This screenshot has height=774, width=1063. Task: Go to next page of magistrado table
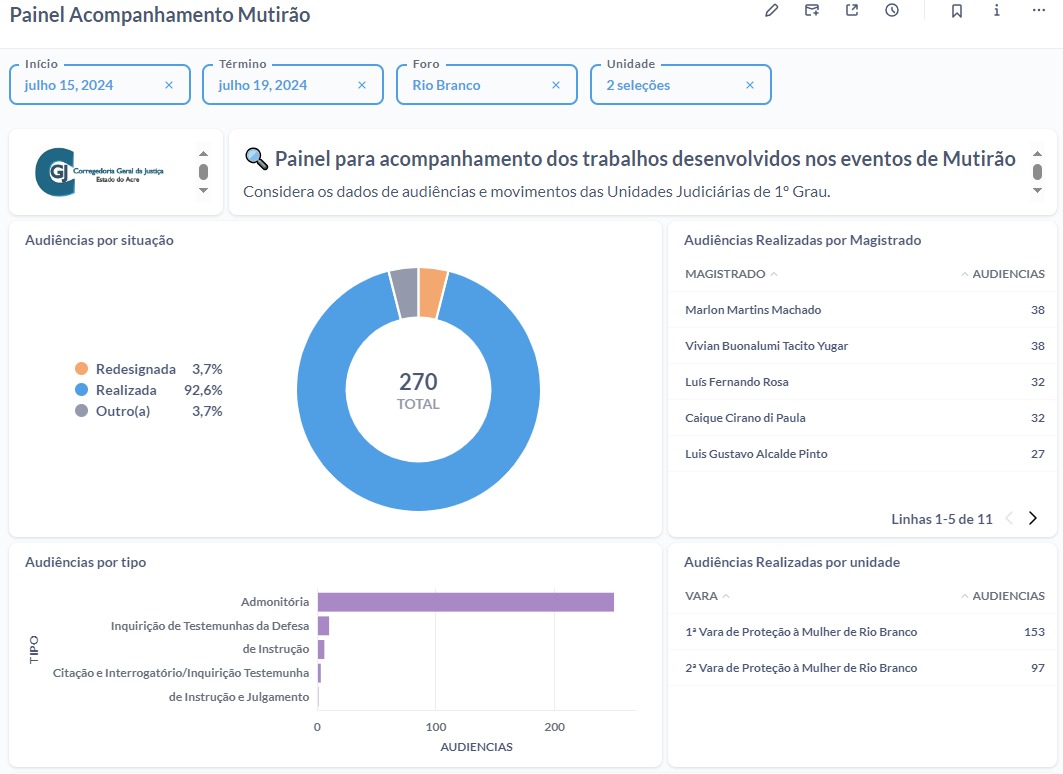1033,518
